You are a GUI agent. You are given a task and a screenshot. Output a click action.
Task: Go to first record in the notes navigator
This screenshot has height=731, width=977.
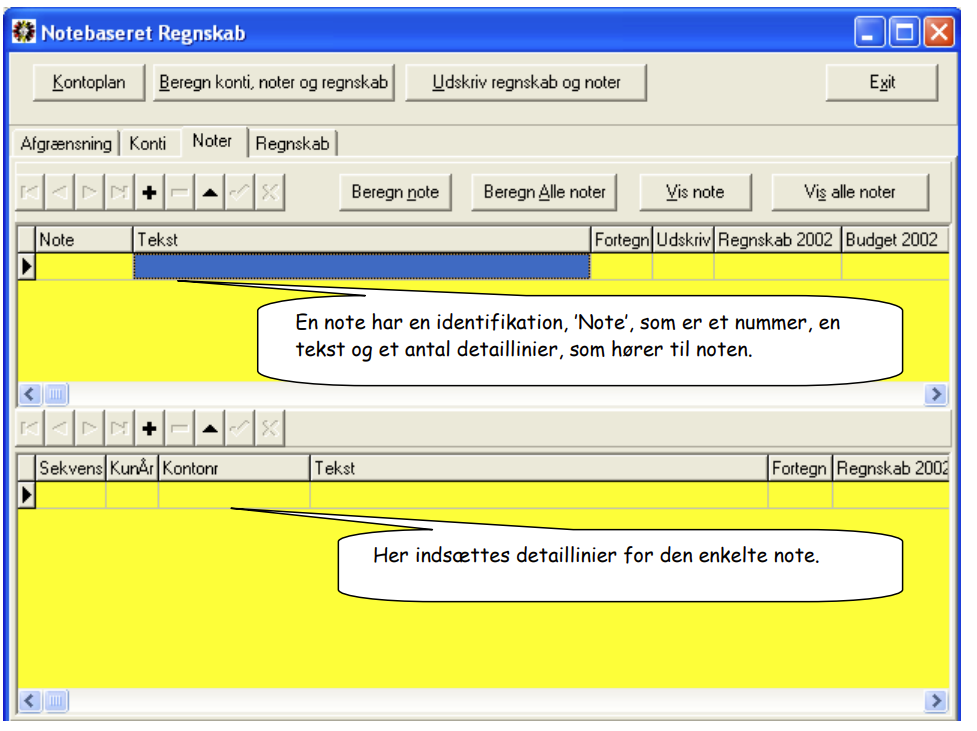click(x=29, y=192)
